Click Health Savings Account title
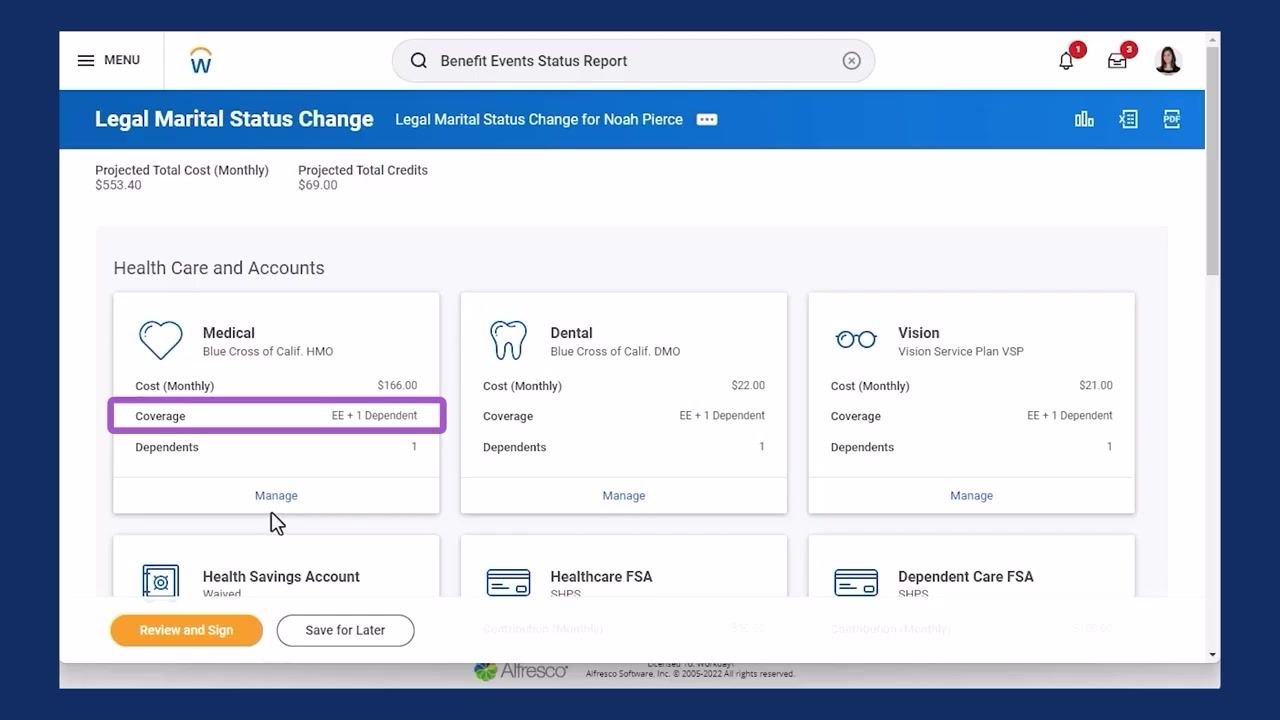This screenshot has width=1280, height=720. click(281, 577)
